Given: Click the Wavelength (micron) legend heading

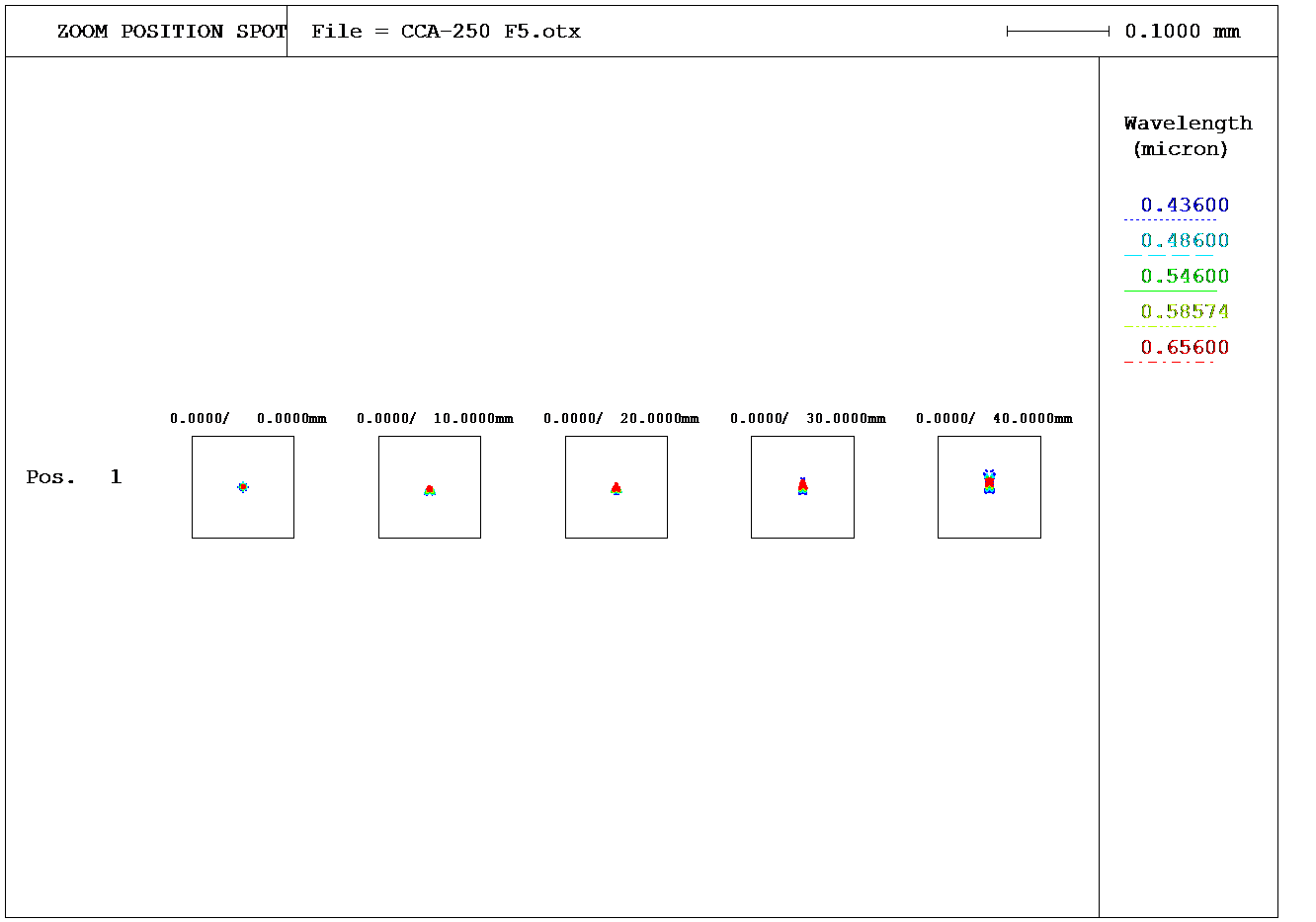Looking at the screenshot, I should tap(1187, 136).
